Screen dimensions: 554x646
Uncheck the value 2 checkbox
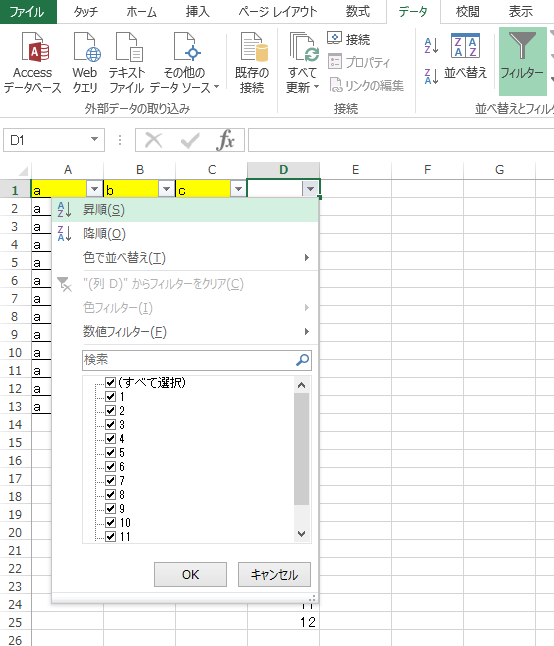point(110,410)
